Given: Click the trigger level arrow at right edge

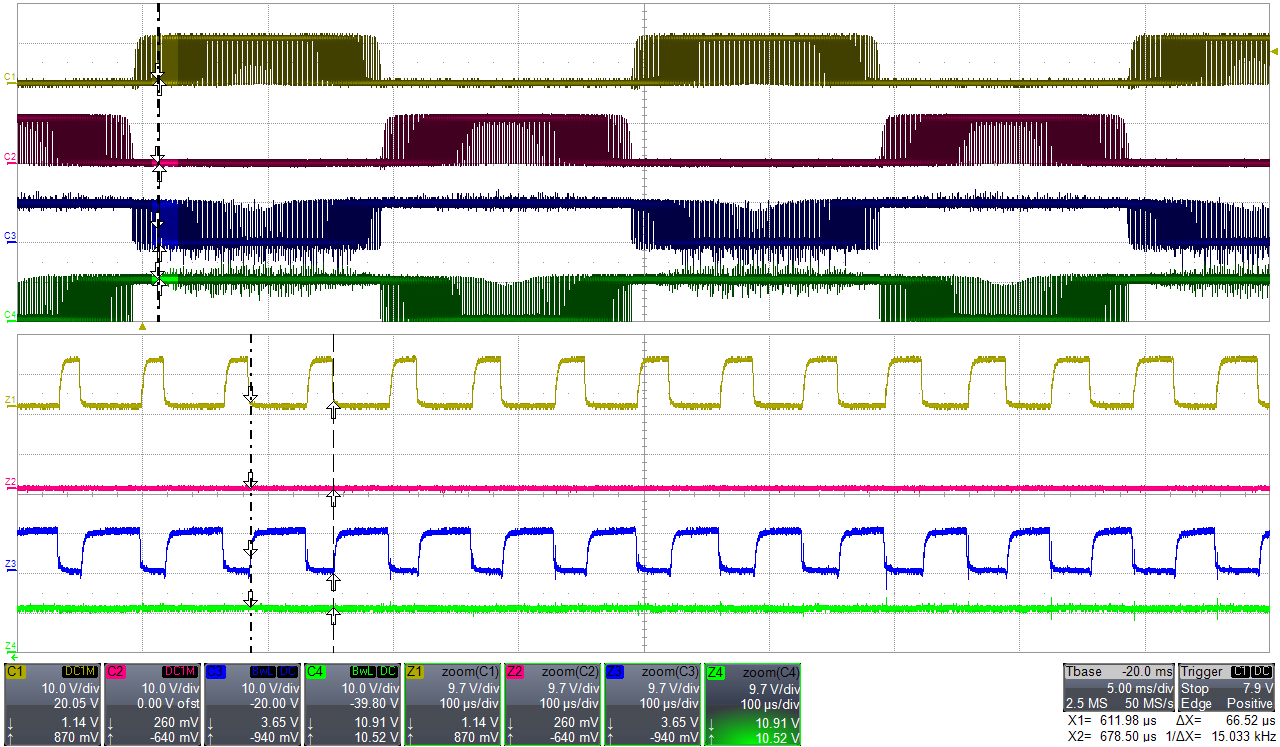Looking at the screenshot, I should point(1273,51).
